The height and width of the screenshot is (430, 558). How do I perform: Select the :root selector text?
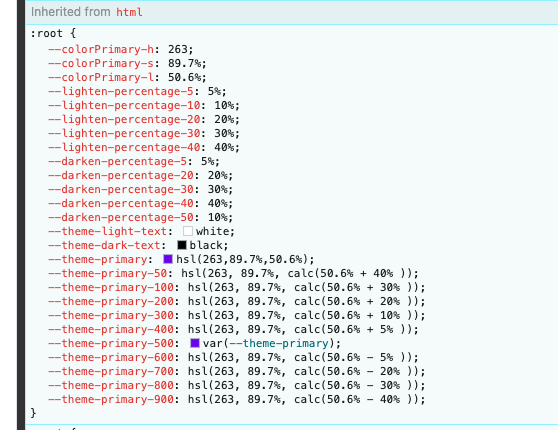46,33
